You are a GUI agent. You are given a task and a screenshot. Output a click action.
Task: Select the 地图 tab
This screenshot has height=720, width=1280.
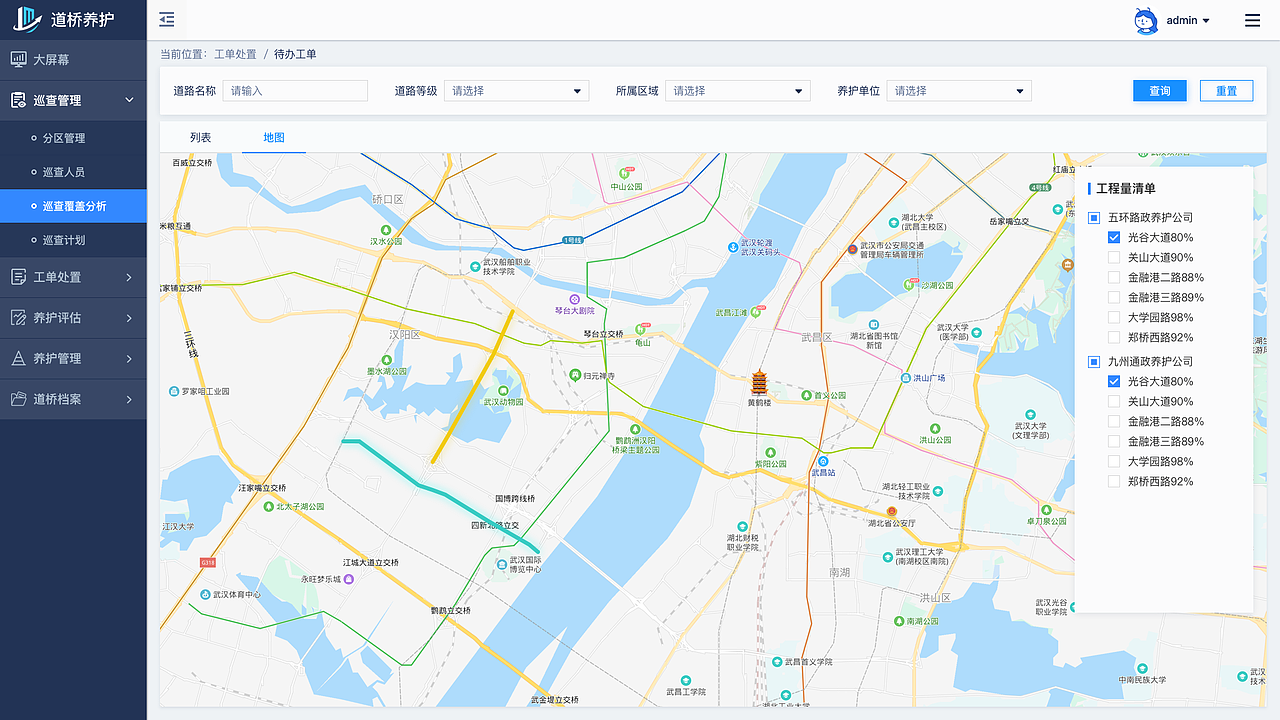274,137
